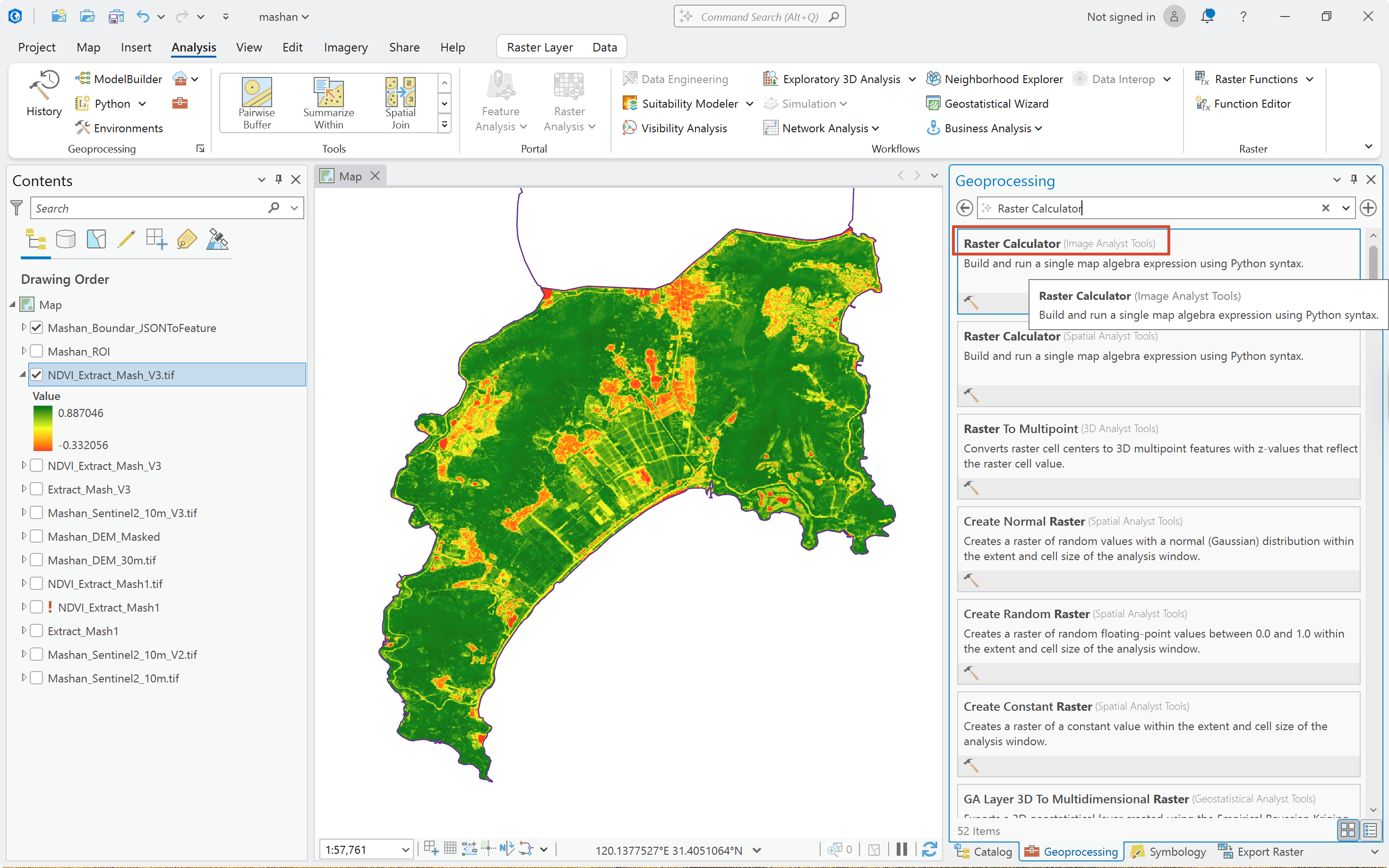Show the Mashan_Sentinel2_10m_V3.tif layer
The width and height of the screenshot is (1389, 868).
pyautogui.click(x=37, y=513)
